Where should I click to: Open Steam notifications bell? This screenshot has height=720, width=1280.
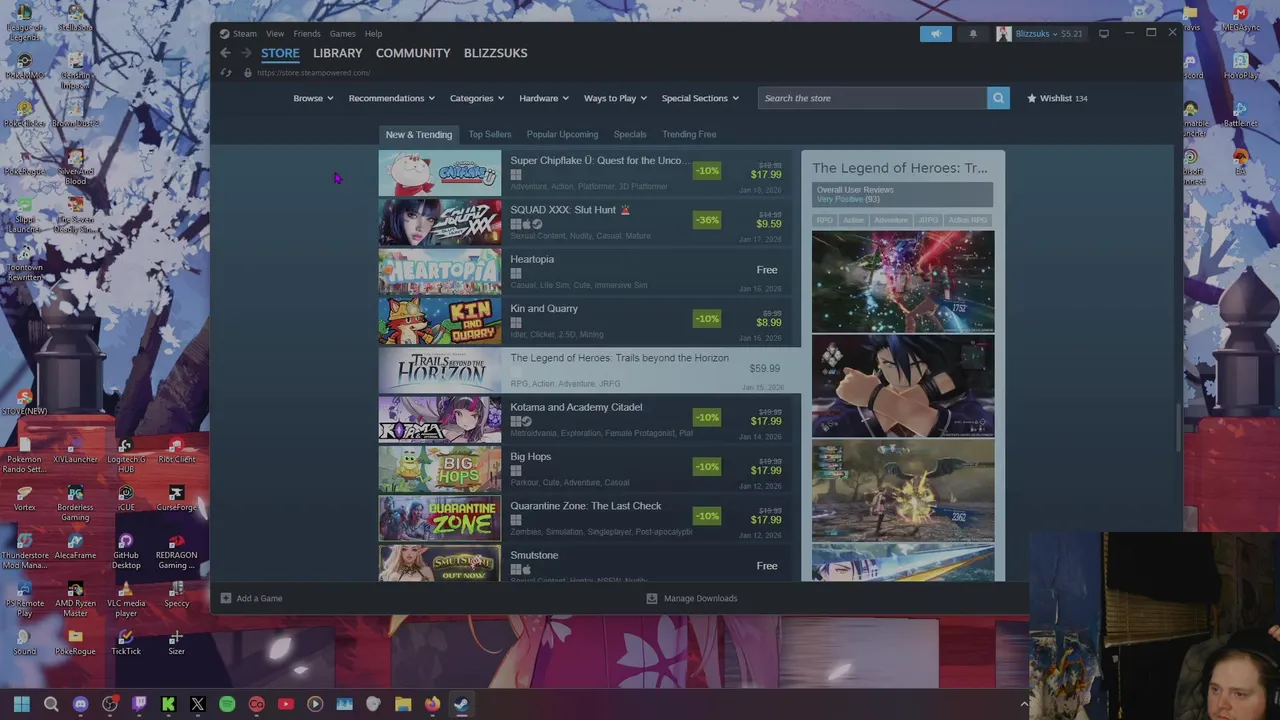(973, 34)
